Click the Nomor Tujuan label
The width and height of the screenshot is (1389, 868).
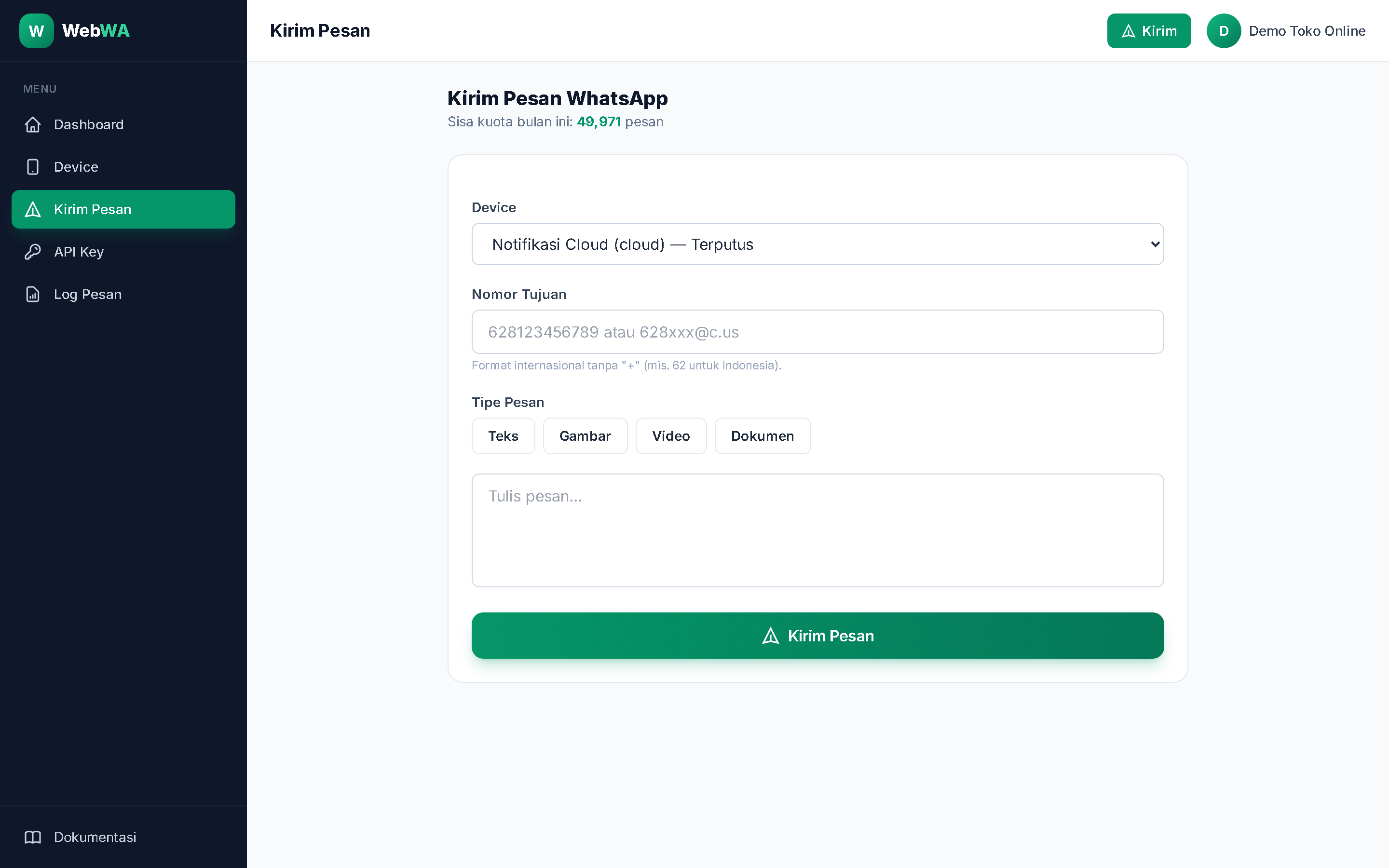[x=519, y=294]
